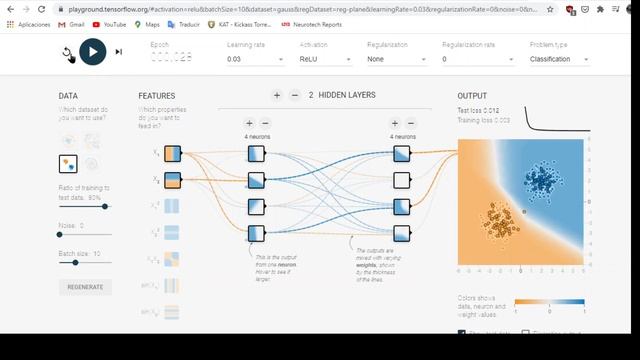Image resolution: width=640 pixels, height=360 pixels.
Task: Select the Gaussian dataset thumbnail
Action: (x=68, y=164)
